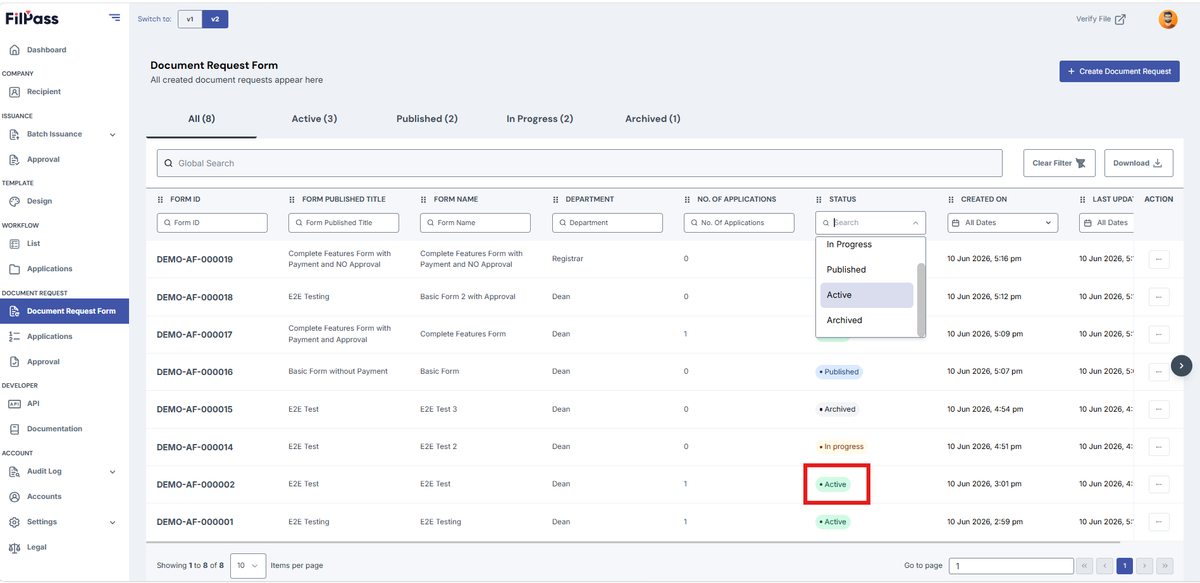This screenshot has width=1200, height=583.
Task: Open the Dashboard sidebar item
Action: pyautogui.click(x=46, y=50)
